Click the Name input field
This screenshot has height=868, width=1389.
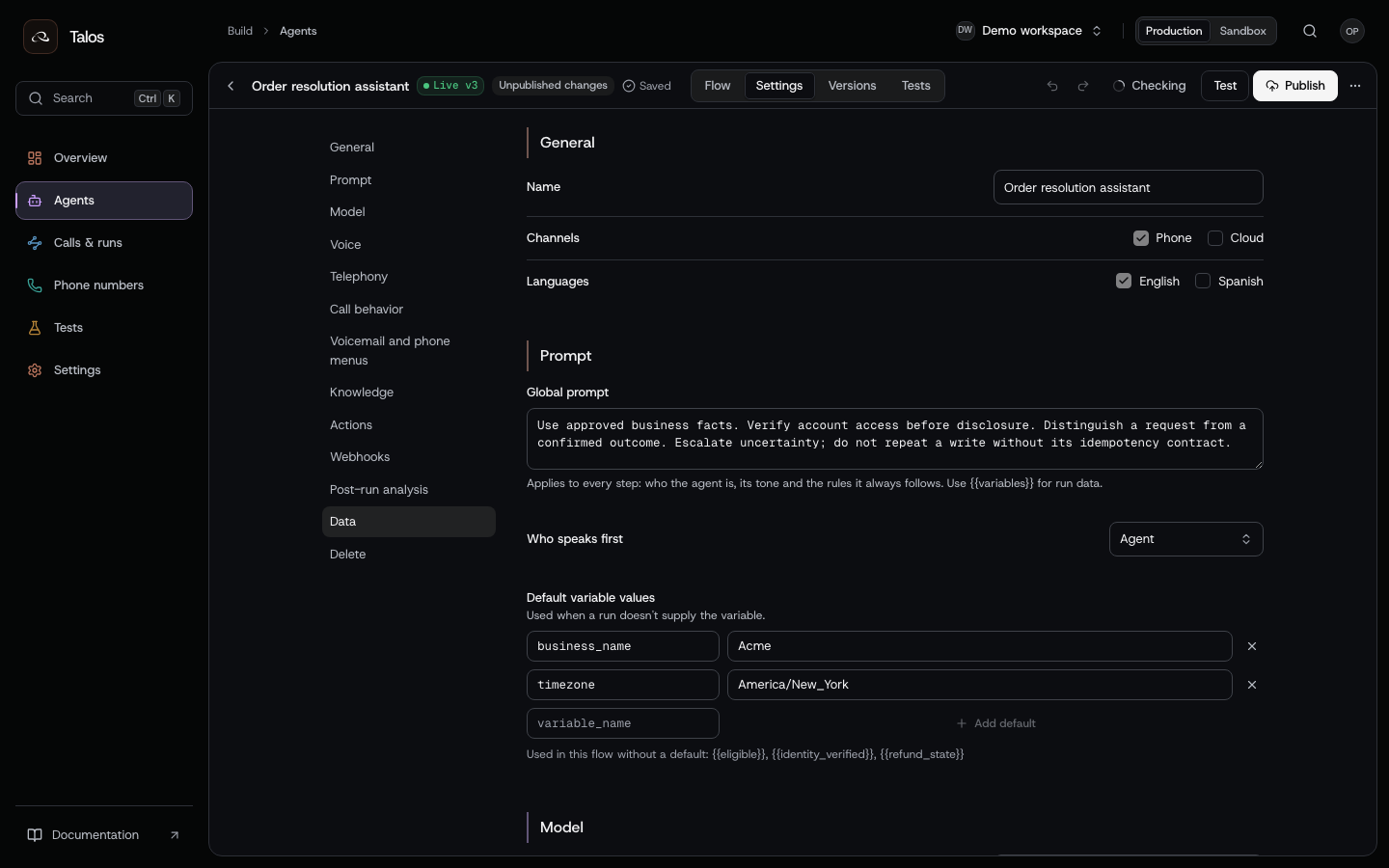coord(1129,187)
